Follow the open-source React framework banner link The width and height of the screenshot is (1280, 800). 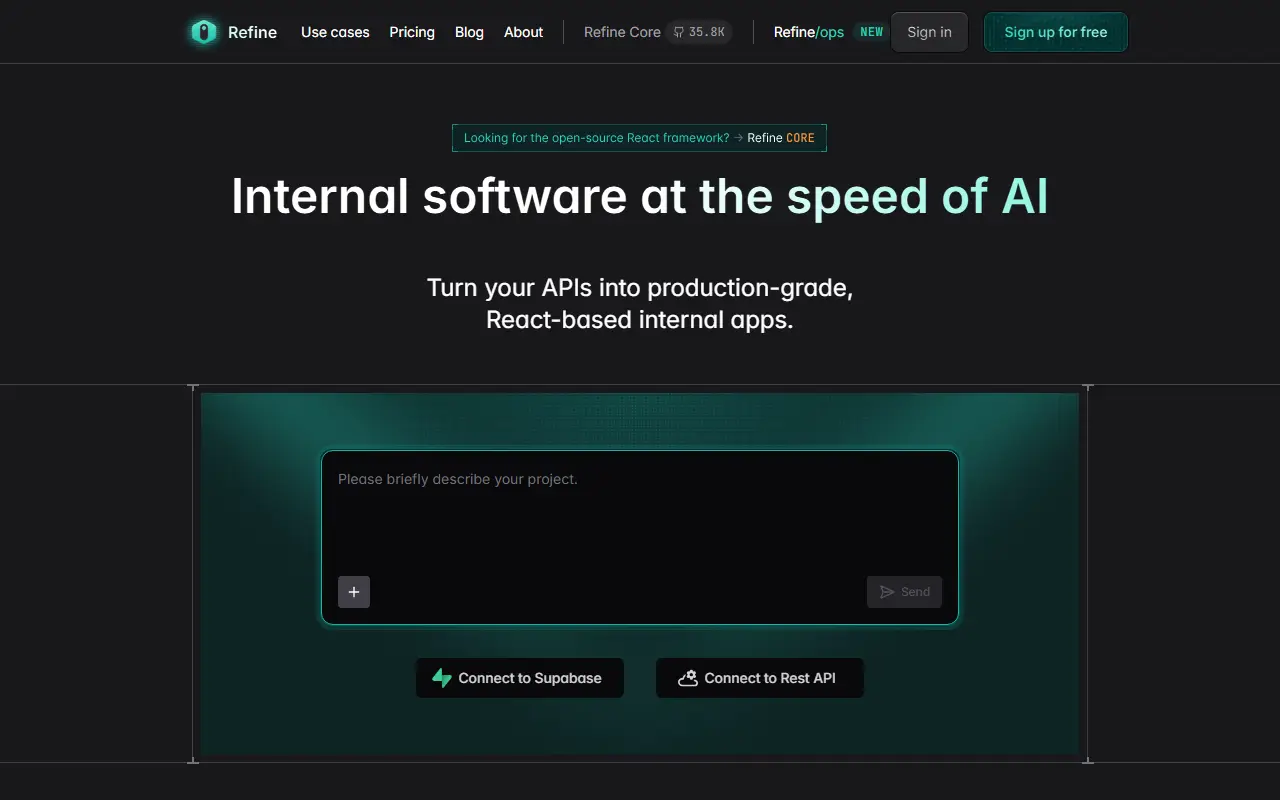coord(639,138)
